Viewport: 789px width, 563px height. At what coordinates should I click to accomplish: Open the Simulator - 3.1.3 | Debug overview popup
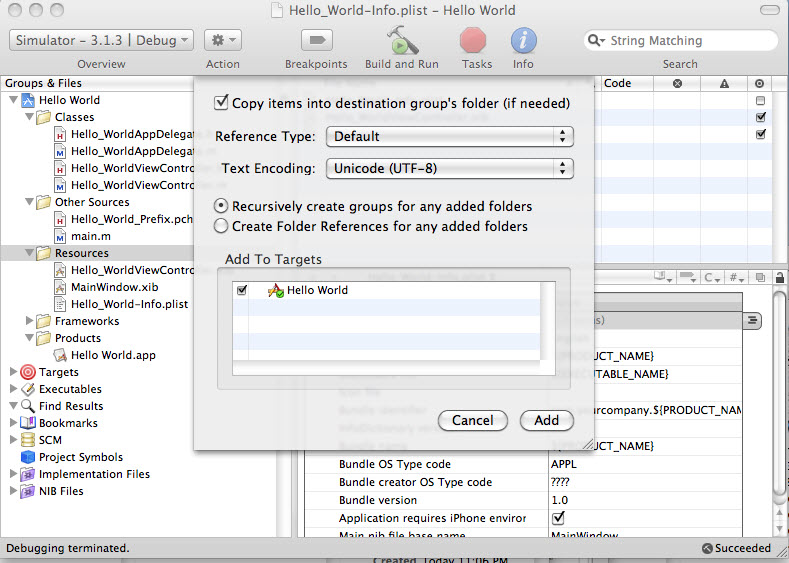pos(101,40)
